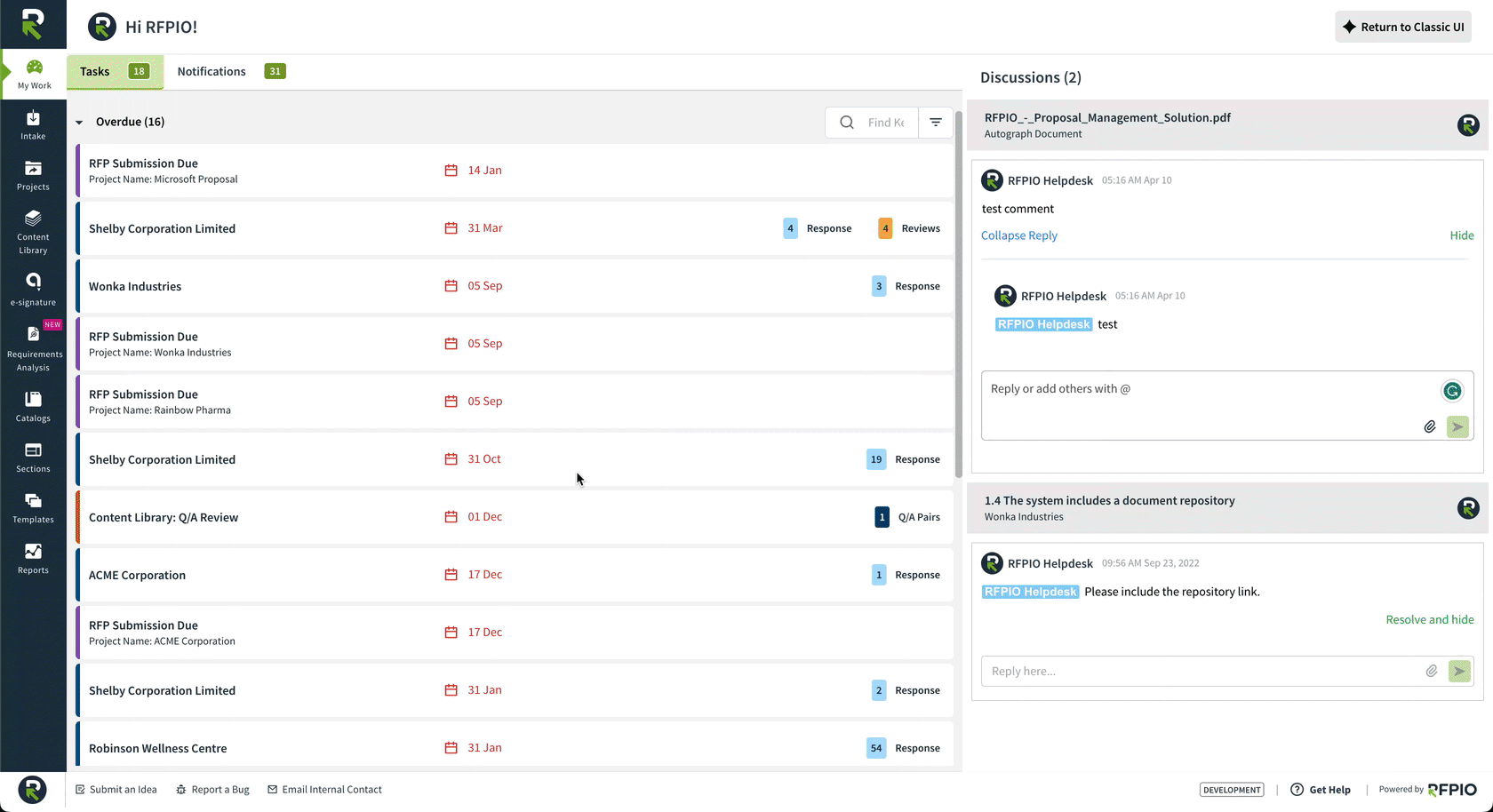Open the Intake section
Image resolution: width=1493 pixels, height=812 pixels.
33,125
